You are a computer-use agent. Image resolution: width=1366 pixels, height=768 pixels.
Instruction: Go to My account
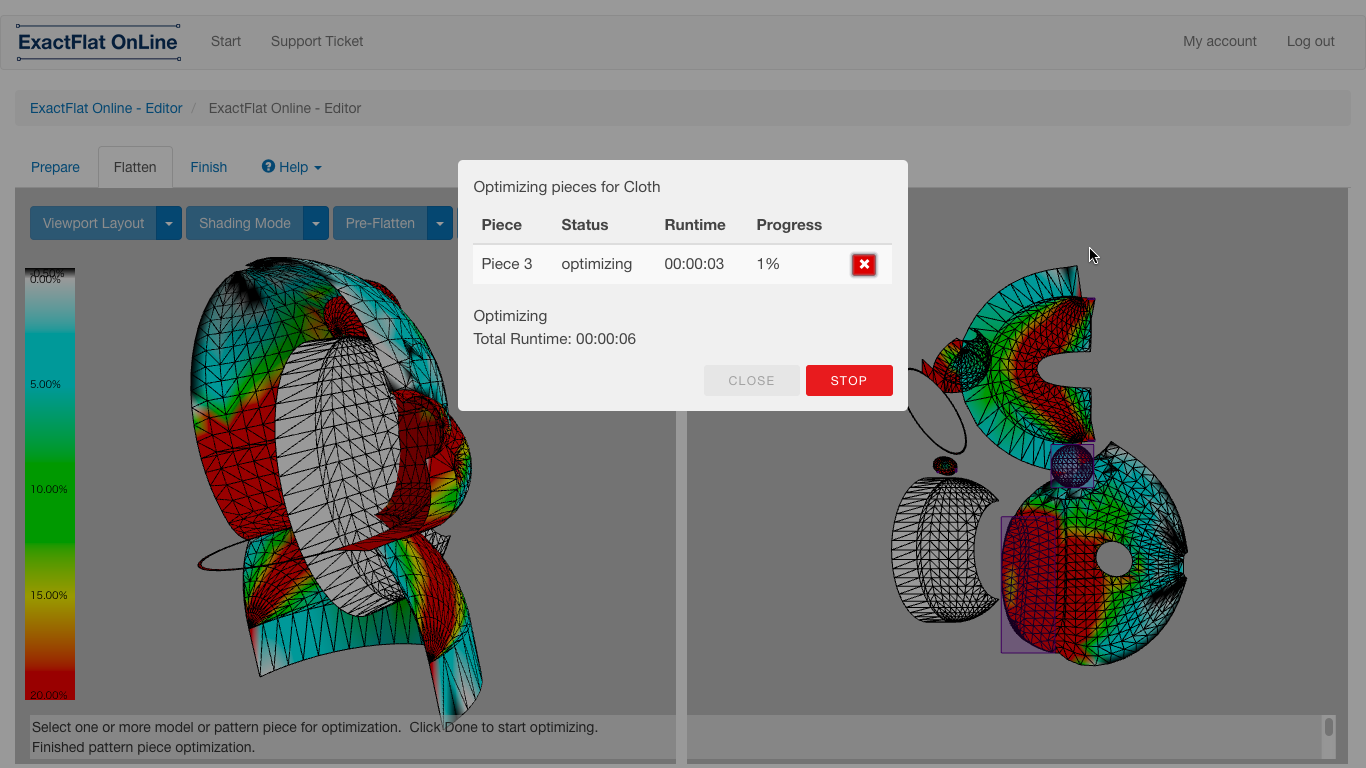pos(1219,41)
